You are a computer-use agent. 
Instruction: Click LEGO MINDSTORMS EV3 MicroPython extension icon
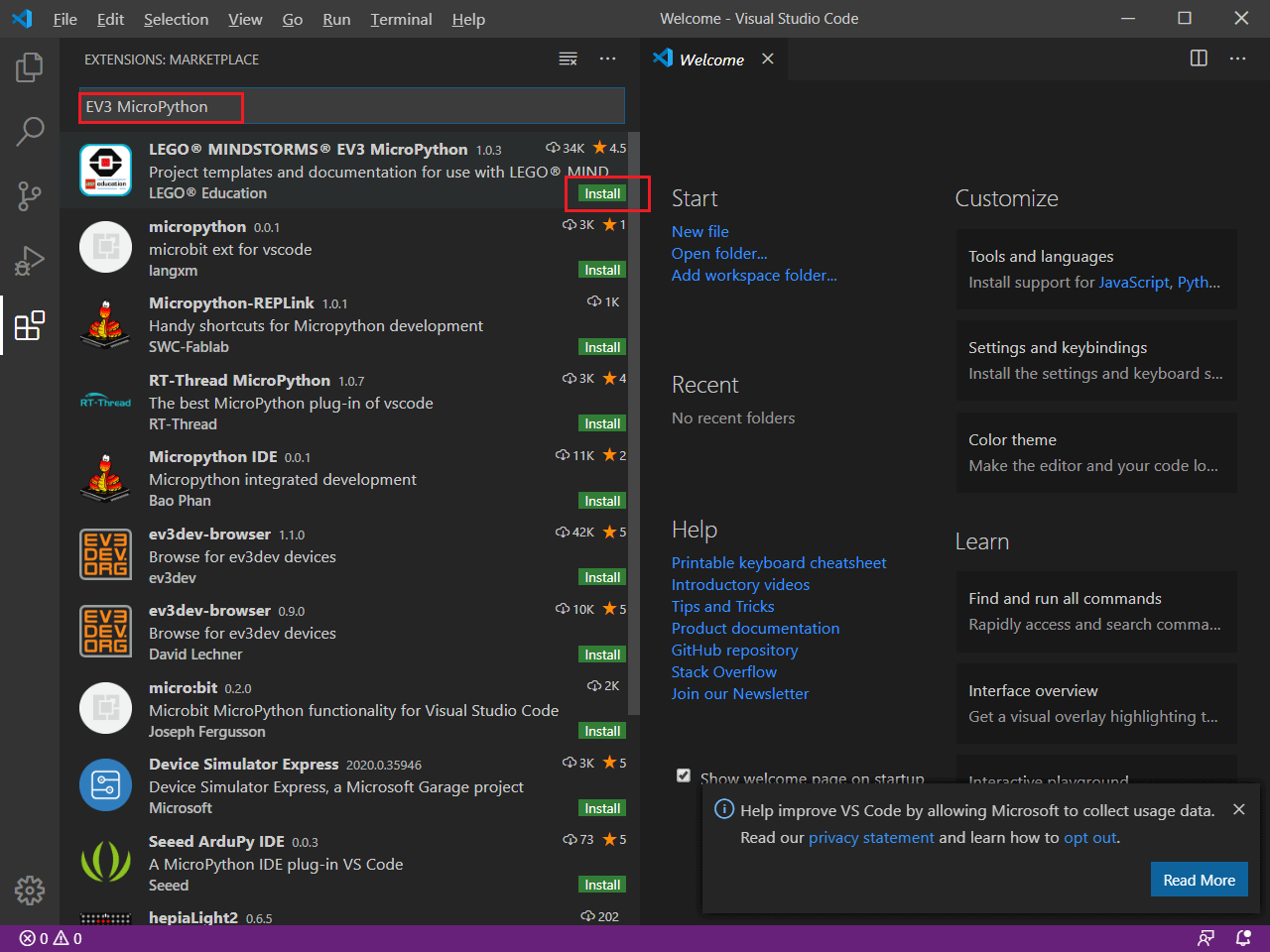pyautogui.click(x=105, y=171)
